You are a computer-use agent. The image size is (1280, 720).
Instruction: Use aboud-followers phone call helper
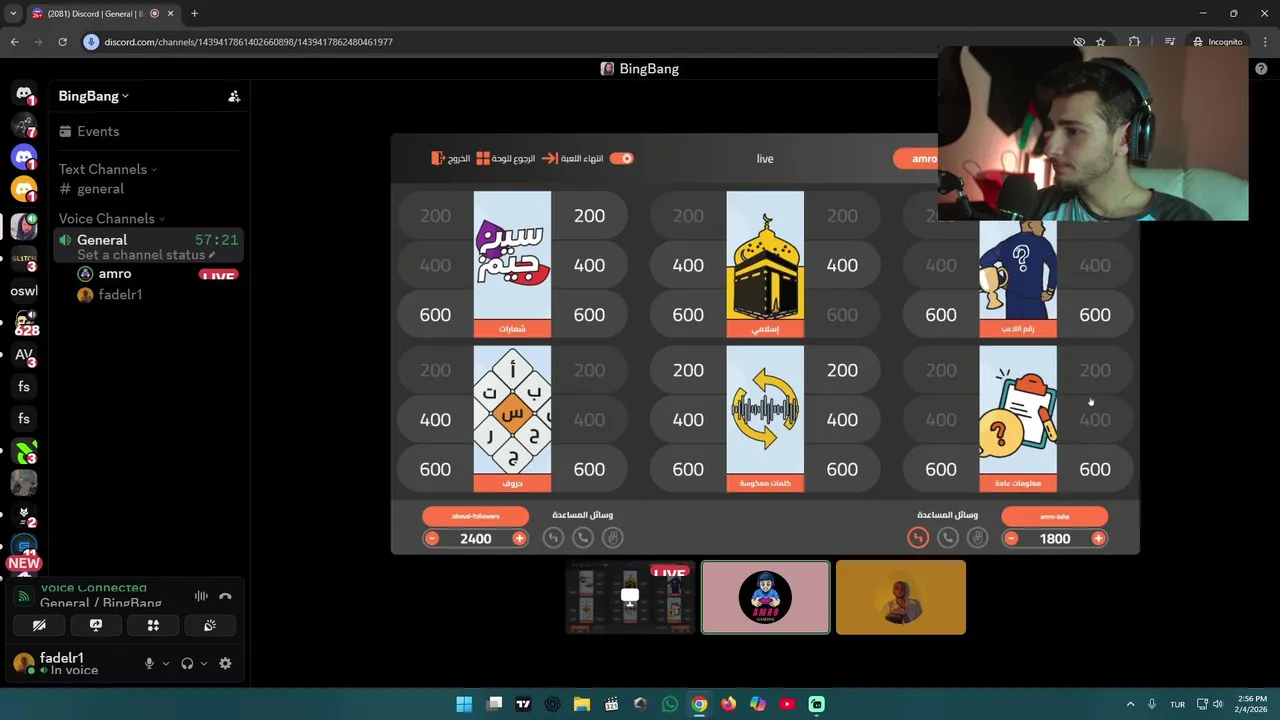click(583, 538)
